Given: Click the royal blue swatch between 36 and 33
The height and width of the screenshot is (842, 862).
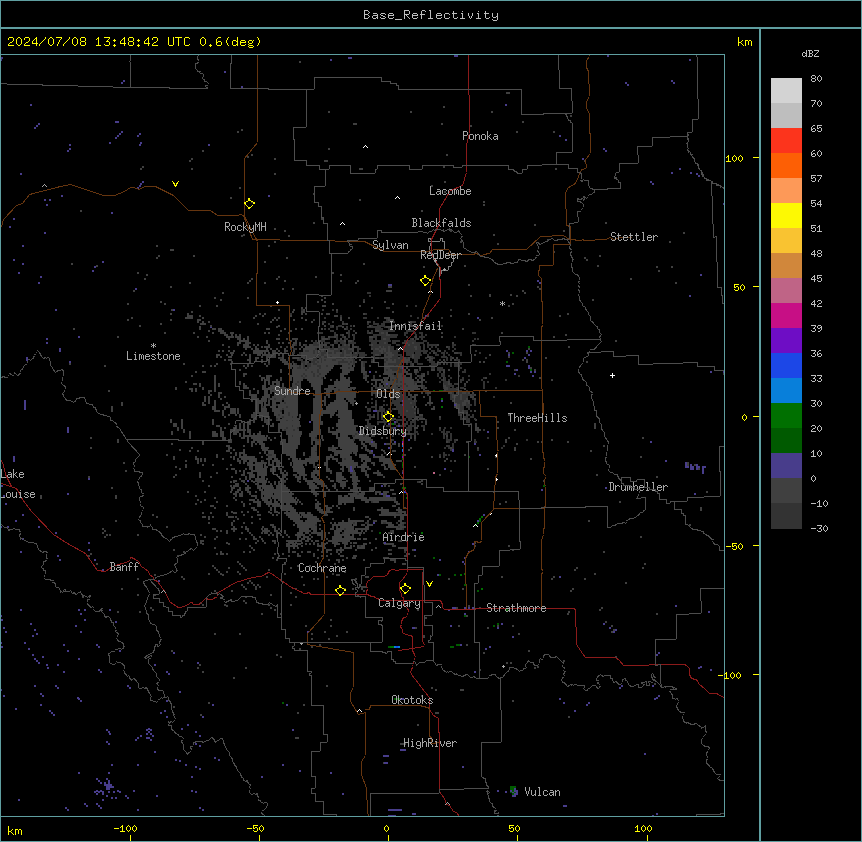Looking at the screenshot, I should coord(786,365).
